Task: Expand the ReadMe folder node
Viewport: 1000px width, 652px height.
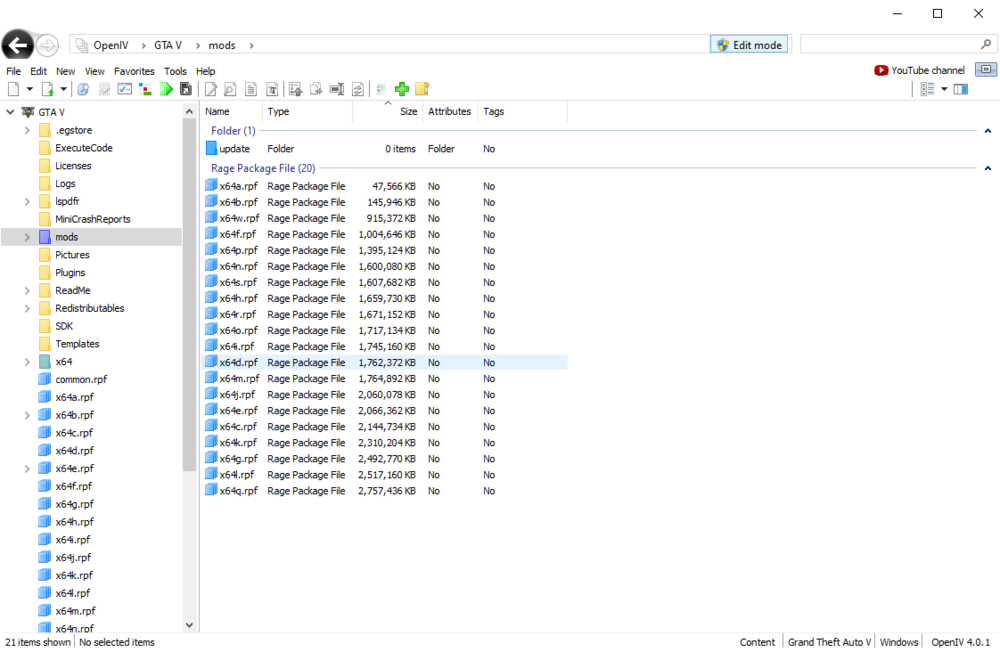Action: [x=27, y=291]
